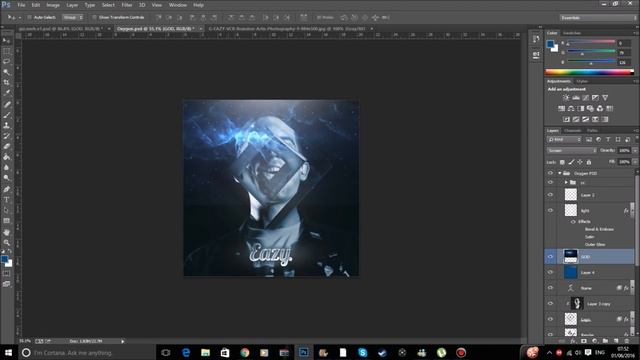Toggle the light layer Effects visibility
This screenshot has width=640, height=360.
pos(573,222)
